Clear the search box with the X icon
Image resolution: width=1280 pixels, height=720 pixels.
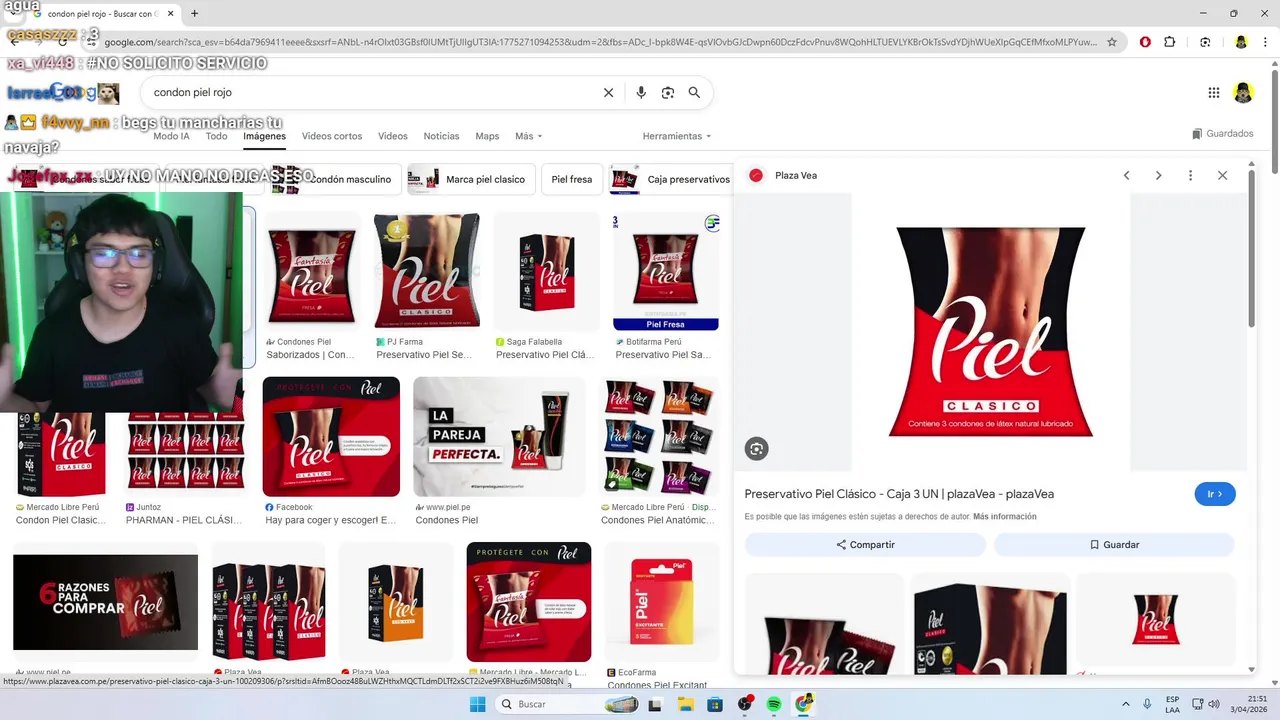click(608, 92)
